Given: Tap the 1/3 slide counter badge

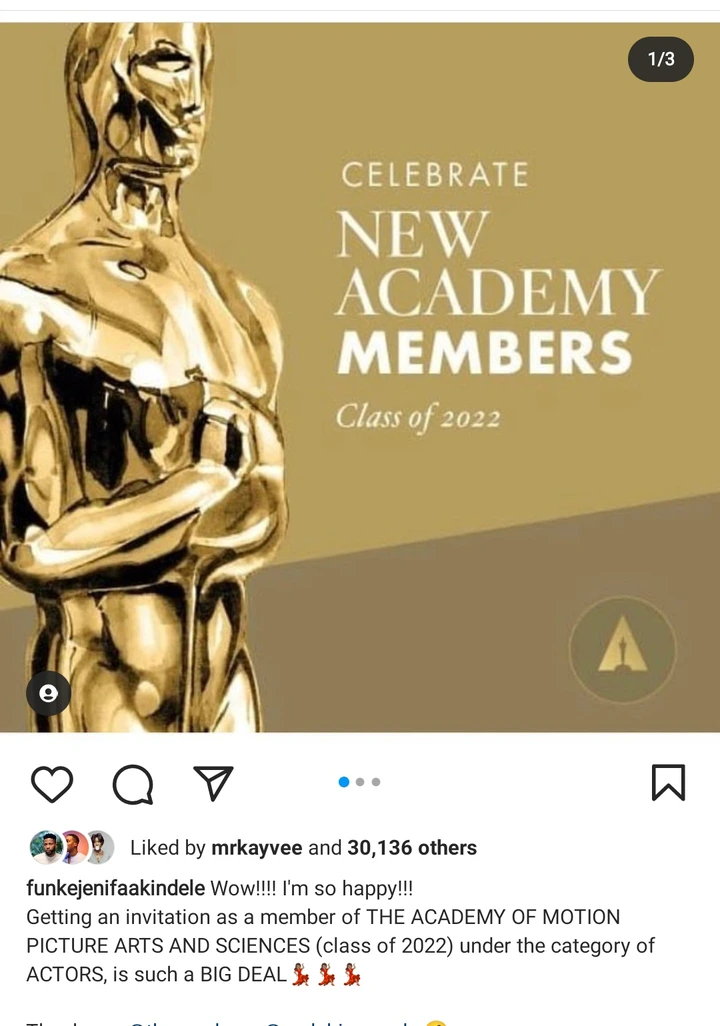Looking at the screenshot, I should click(x=661, y=59).
